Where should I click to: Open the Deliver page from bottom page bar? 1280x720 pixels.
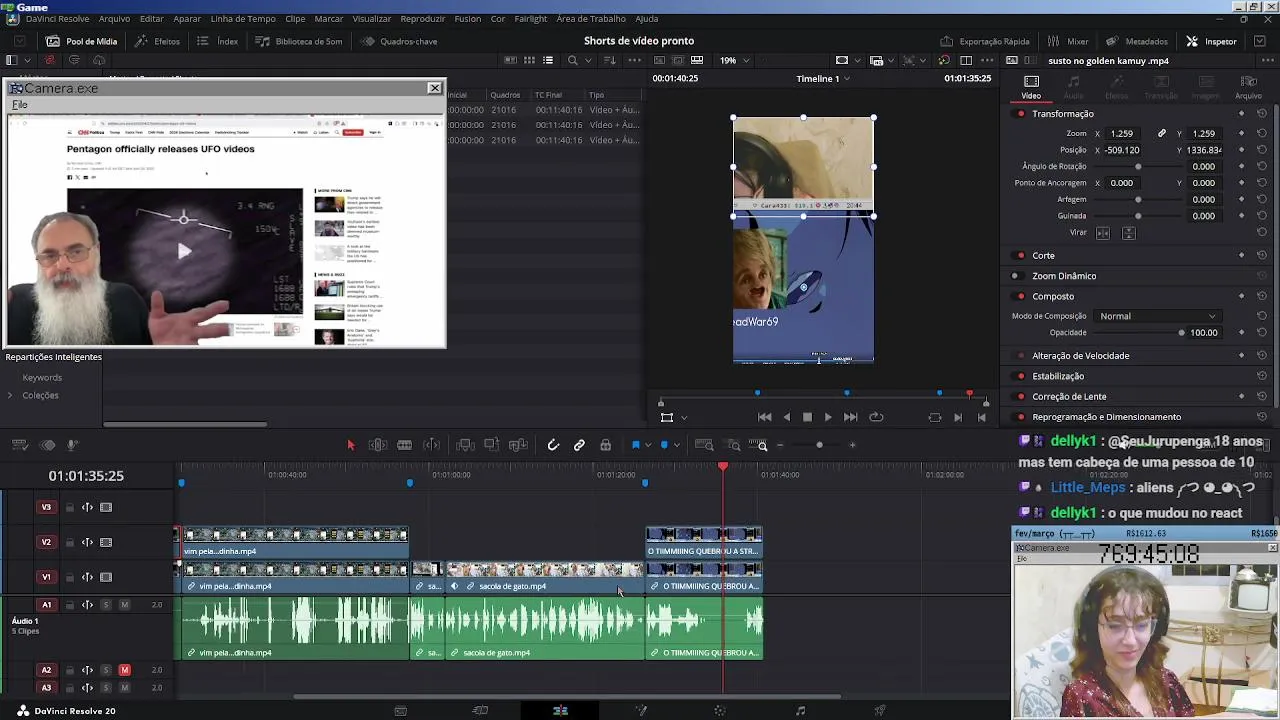tap(880, 711)
